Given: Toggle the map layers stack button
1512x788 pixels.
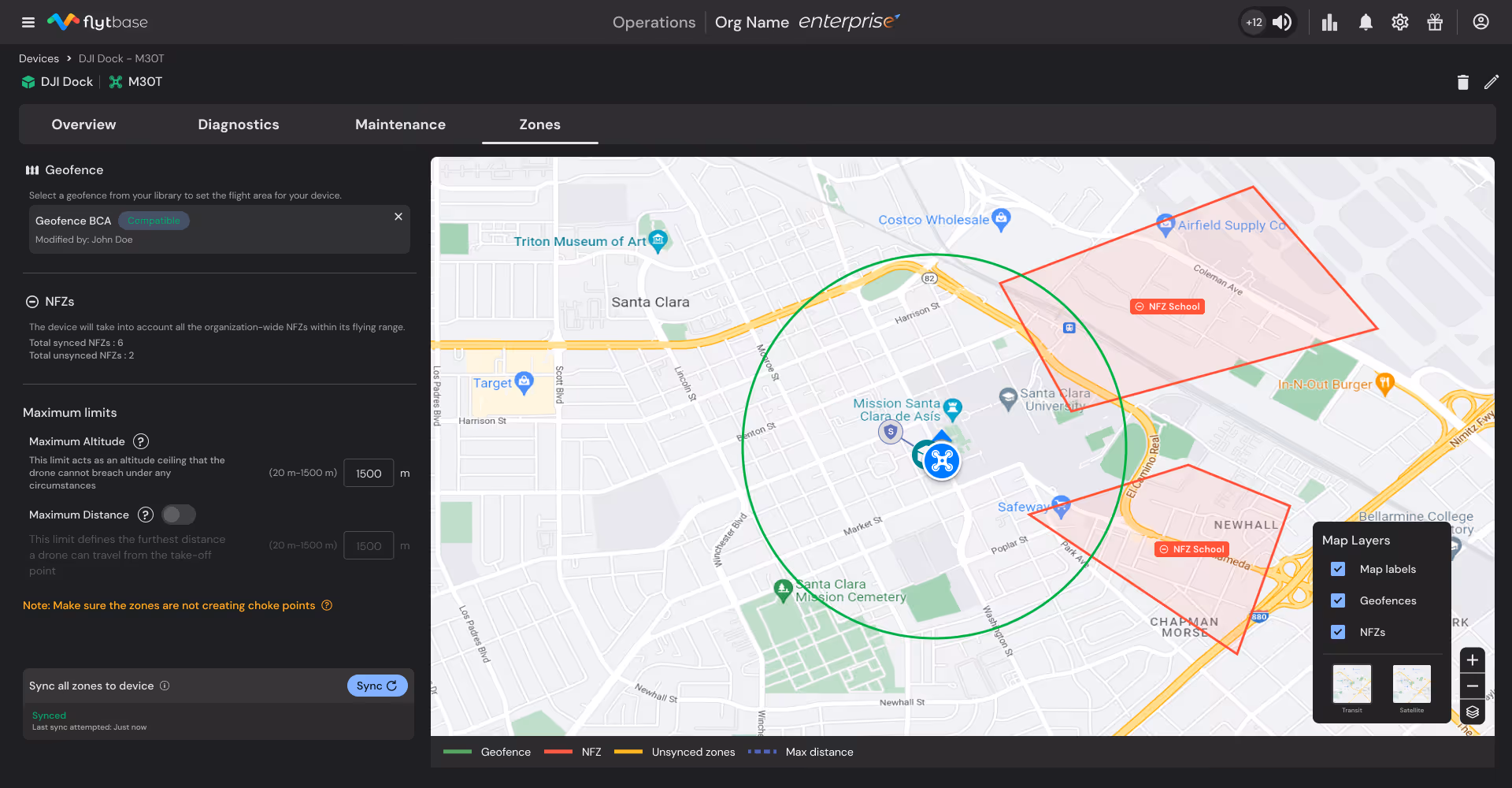Looking at the screenshot, I should tap(1473, 712).
